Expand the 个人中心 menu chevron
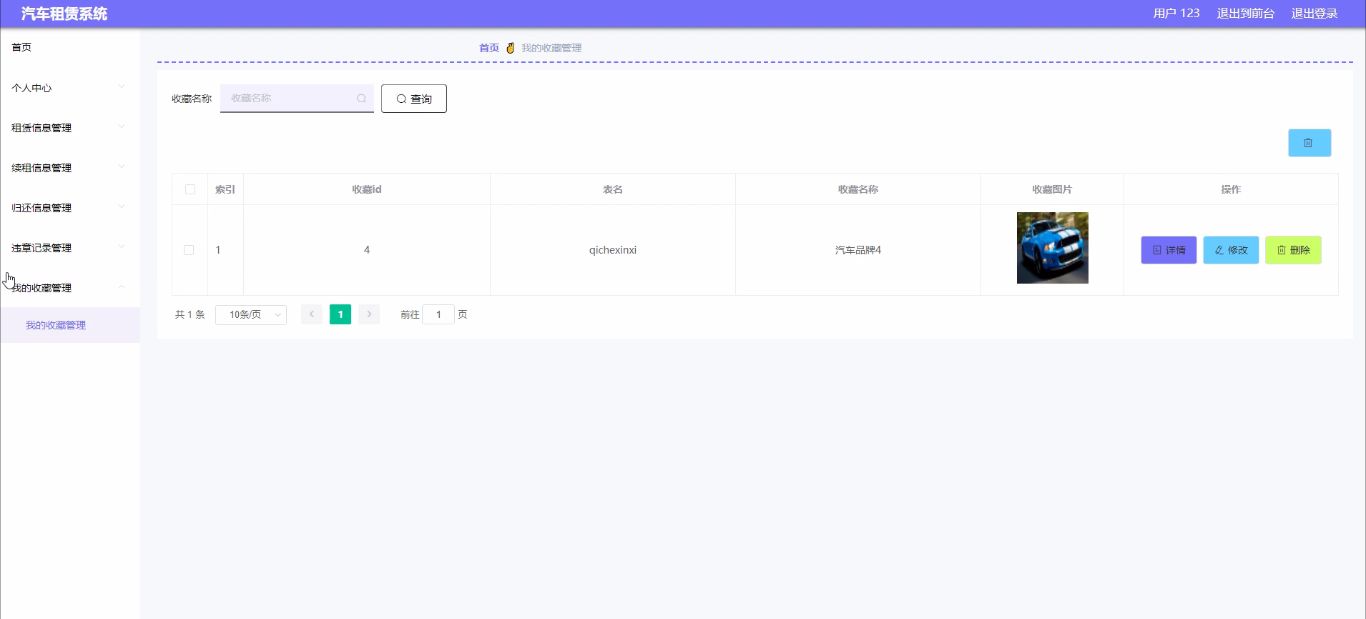 [x=122, y=87]
